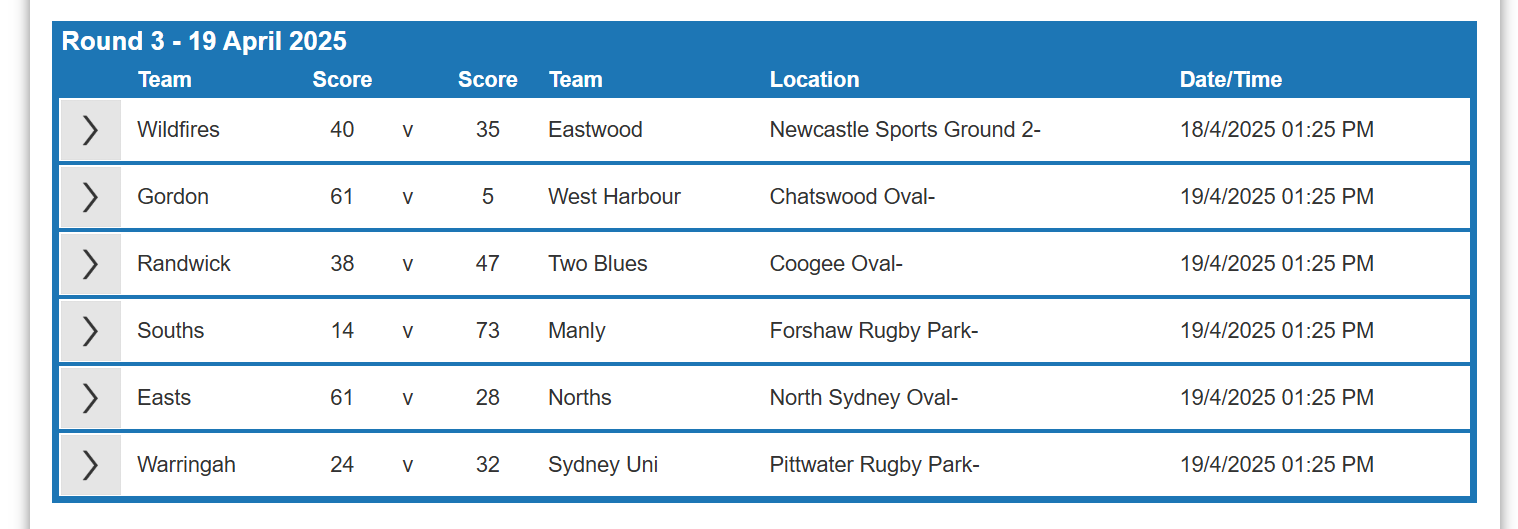
Task: Click the Date/Time column header
Action: coord(1230,80)
